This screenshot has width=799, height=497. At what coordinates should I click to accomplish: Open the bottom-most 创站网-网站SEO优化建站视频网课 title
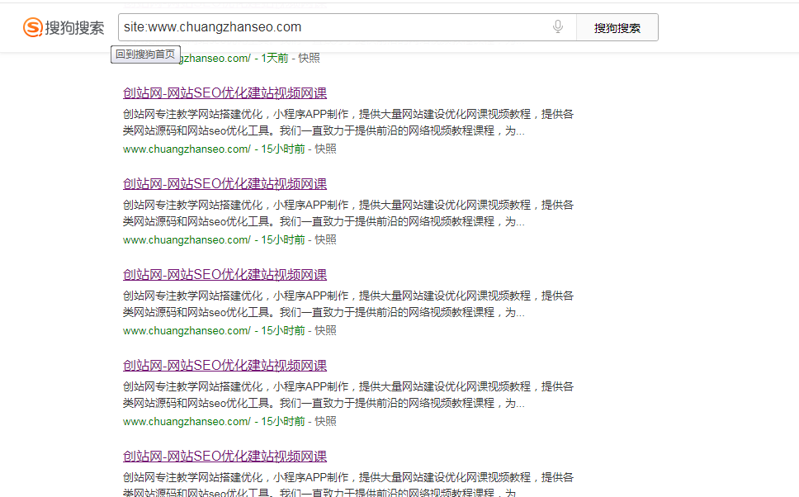(225, 456)
